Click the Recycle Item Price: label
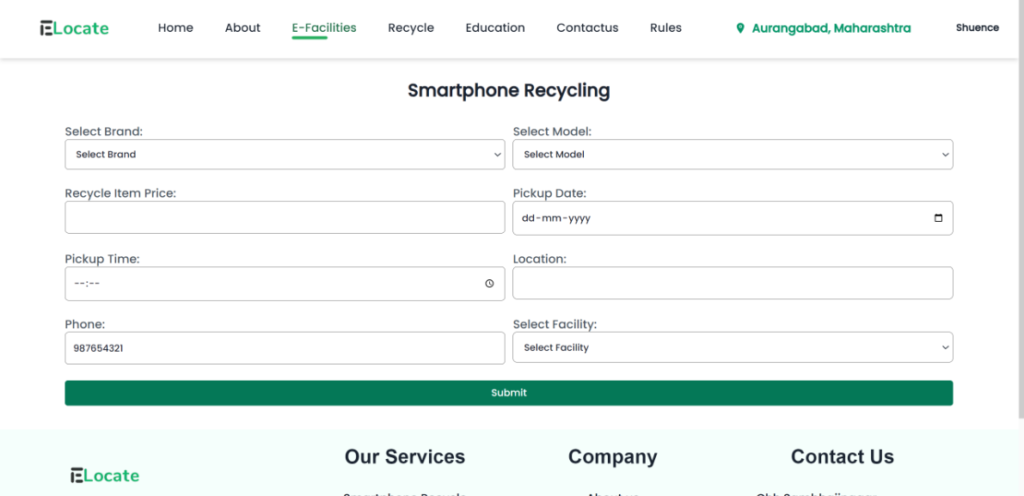 pyautogui.click(x=120, y=193)
